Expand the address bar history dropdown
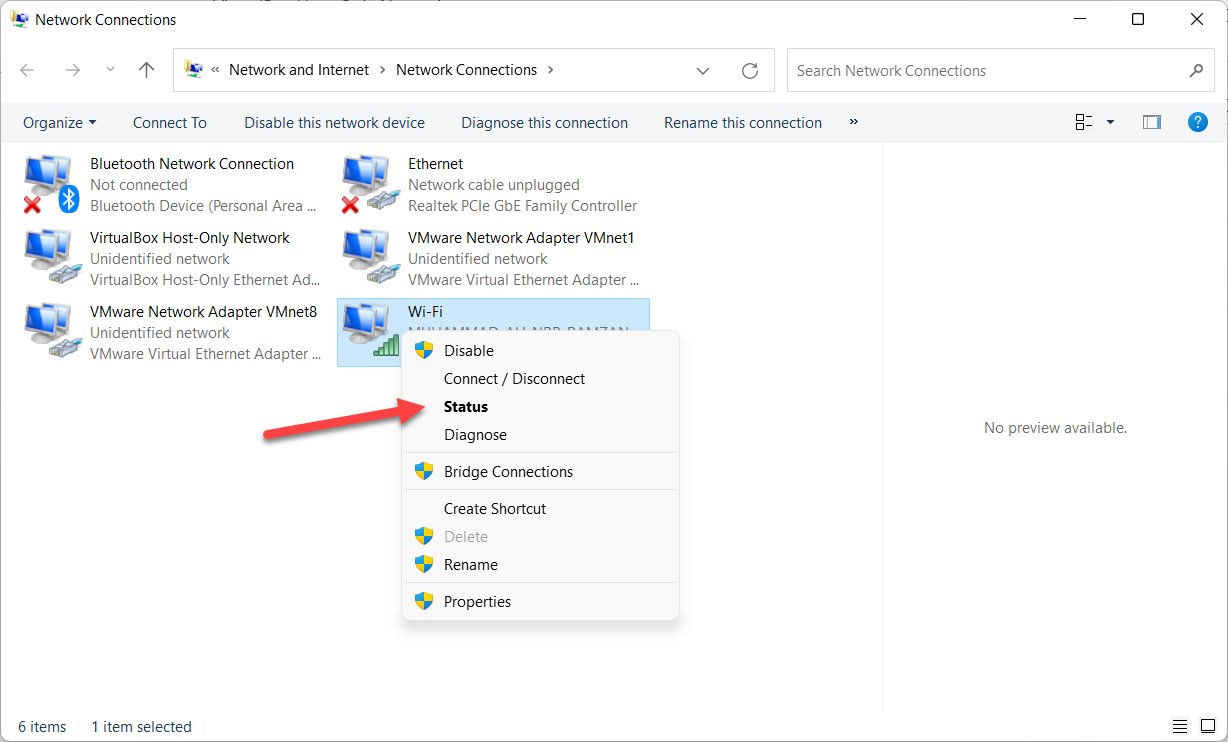The image size is (1228, 742). click(x=703, y=71)
